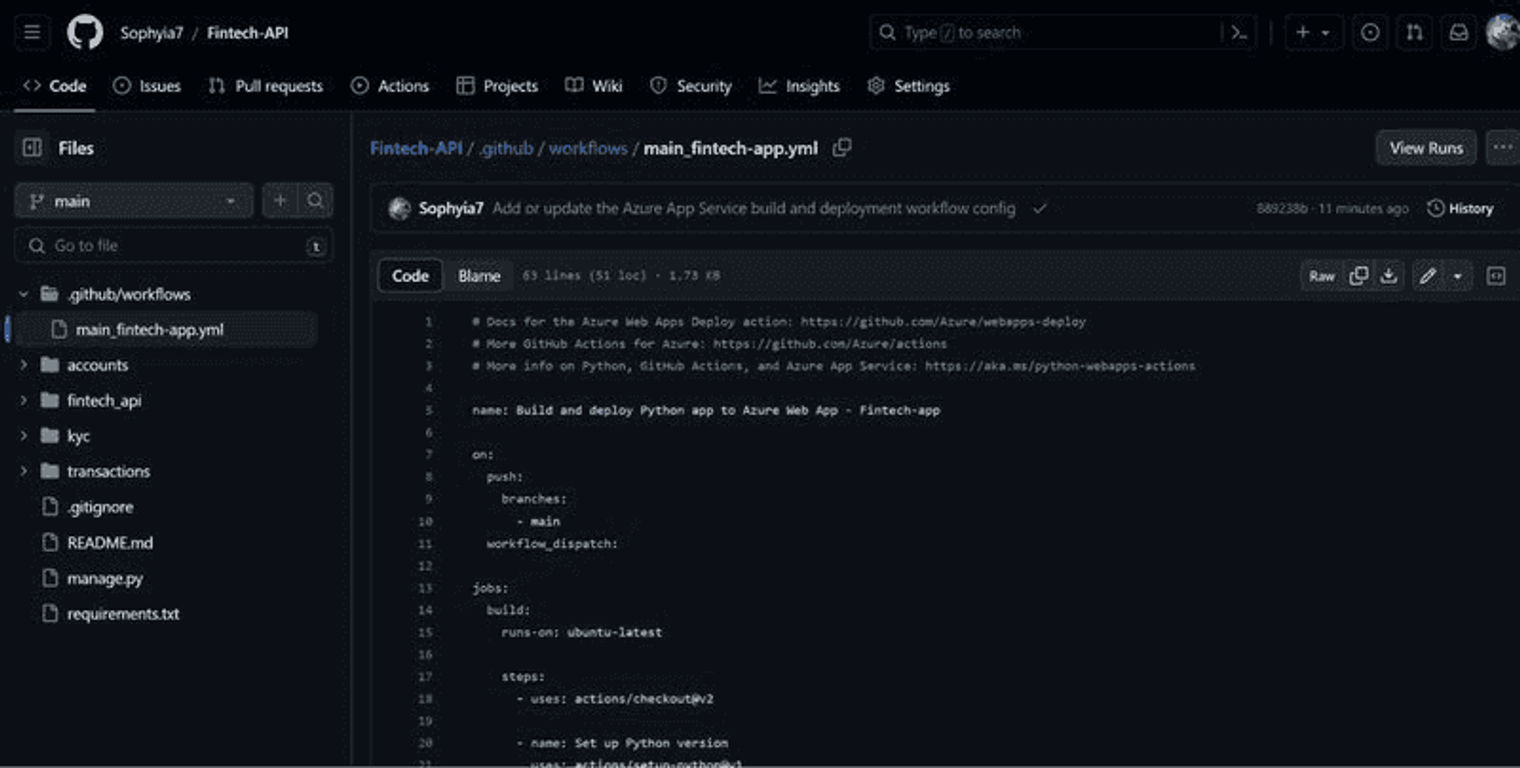Collapse the Files side panel icon
Viewport: 1520px width, 768px height.
[x=32, y=148]
